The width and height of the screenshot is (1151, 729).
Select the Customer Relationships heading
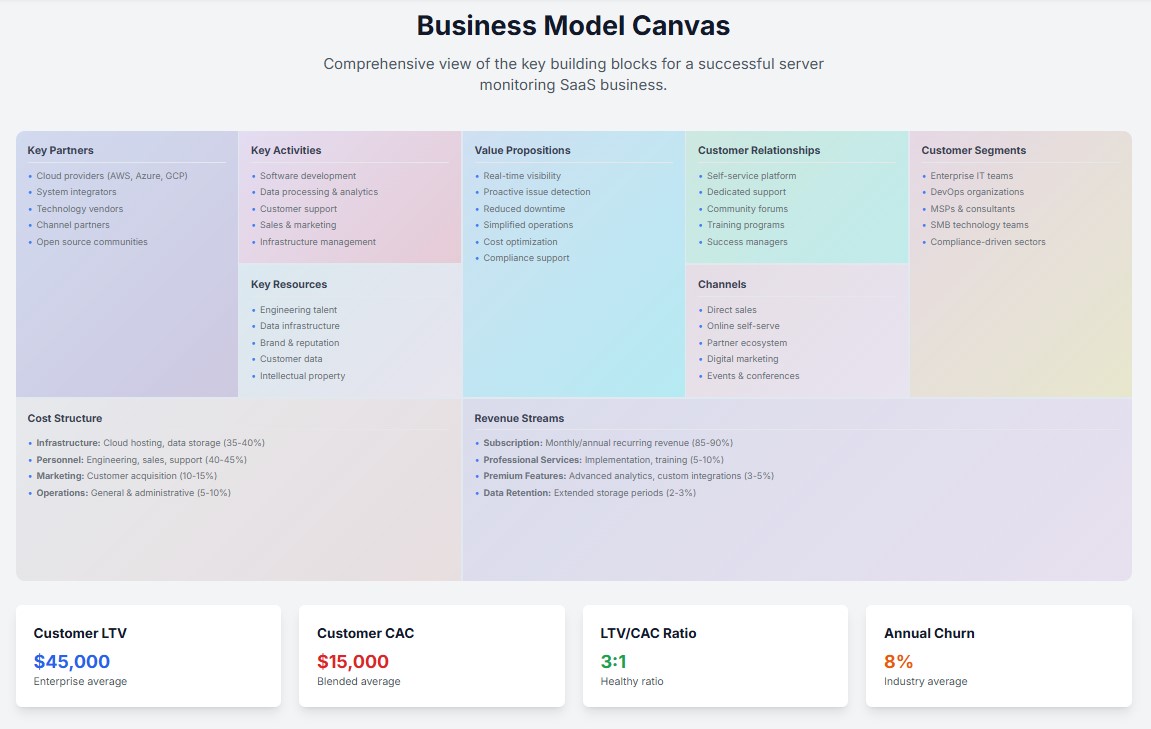click(x=758, y=150)
